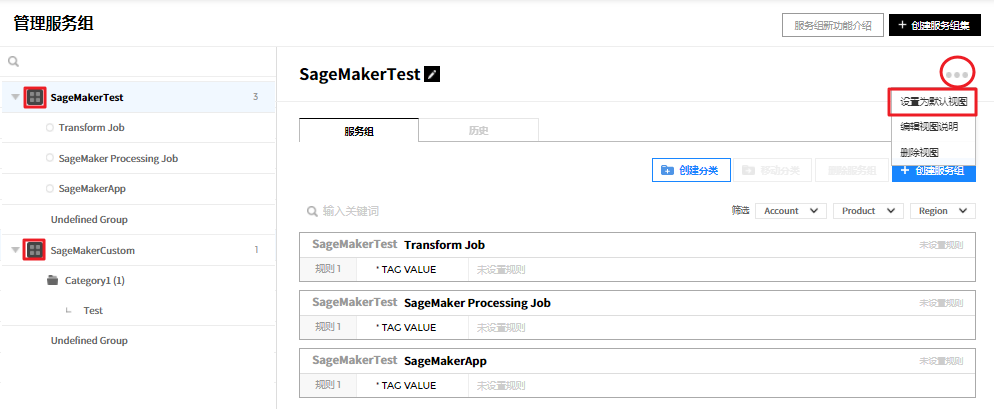994x409 pixels.
Task: Open the three-dot more options menu
Action: pos(957,73)
